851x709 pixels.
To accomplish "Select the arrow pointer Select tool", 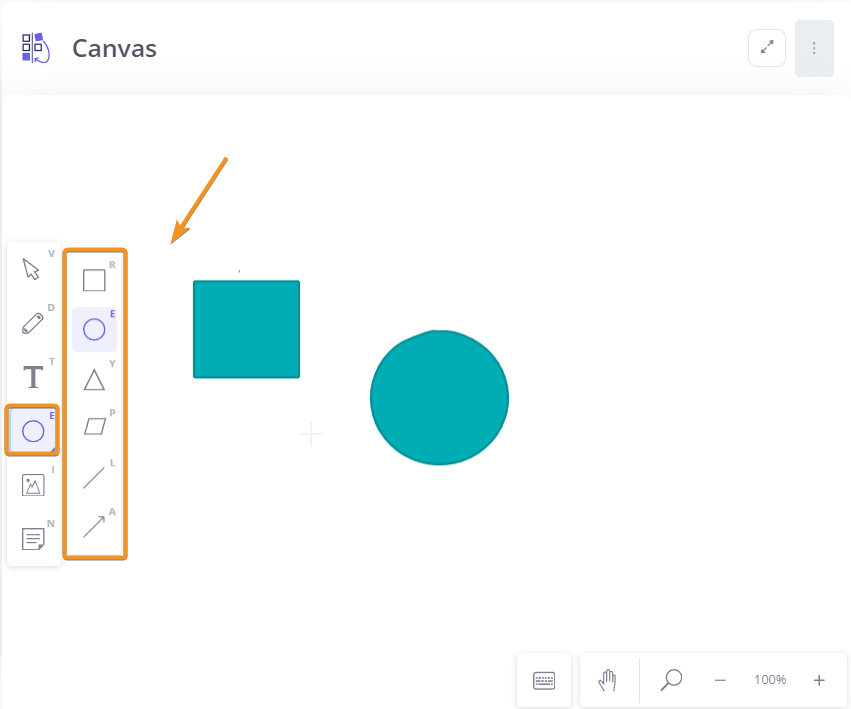I will click(x=31, y=269).
